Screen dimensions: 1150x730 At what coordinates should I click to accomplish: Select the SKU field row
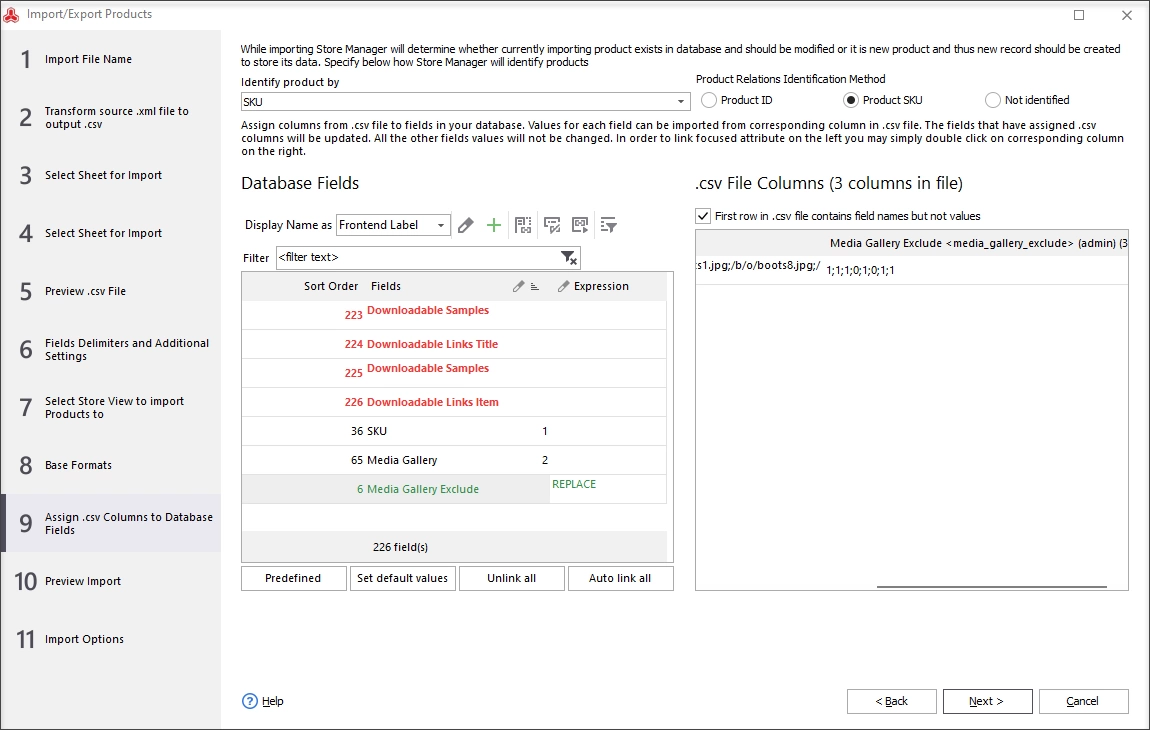pos(454,431)
